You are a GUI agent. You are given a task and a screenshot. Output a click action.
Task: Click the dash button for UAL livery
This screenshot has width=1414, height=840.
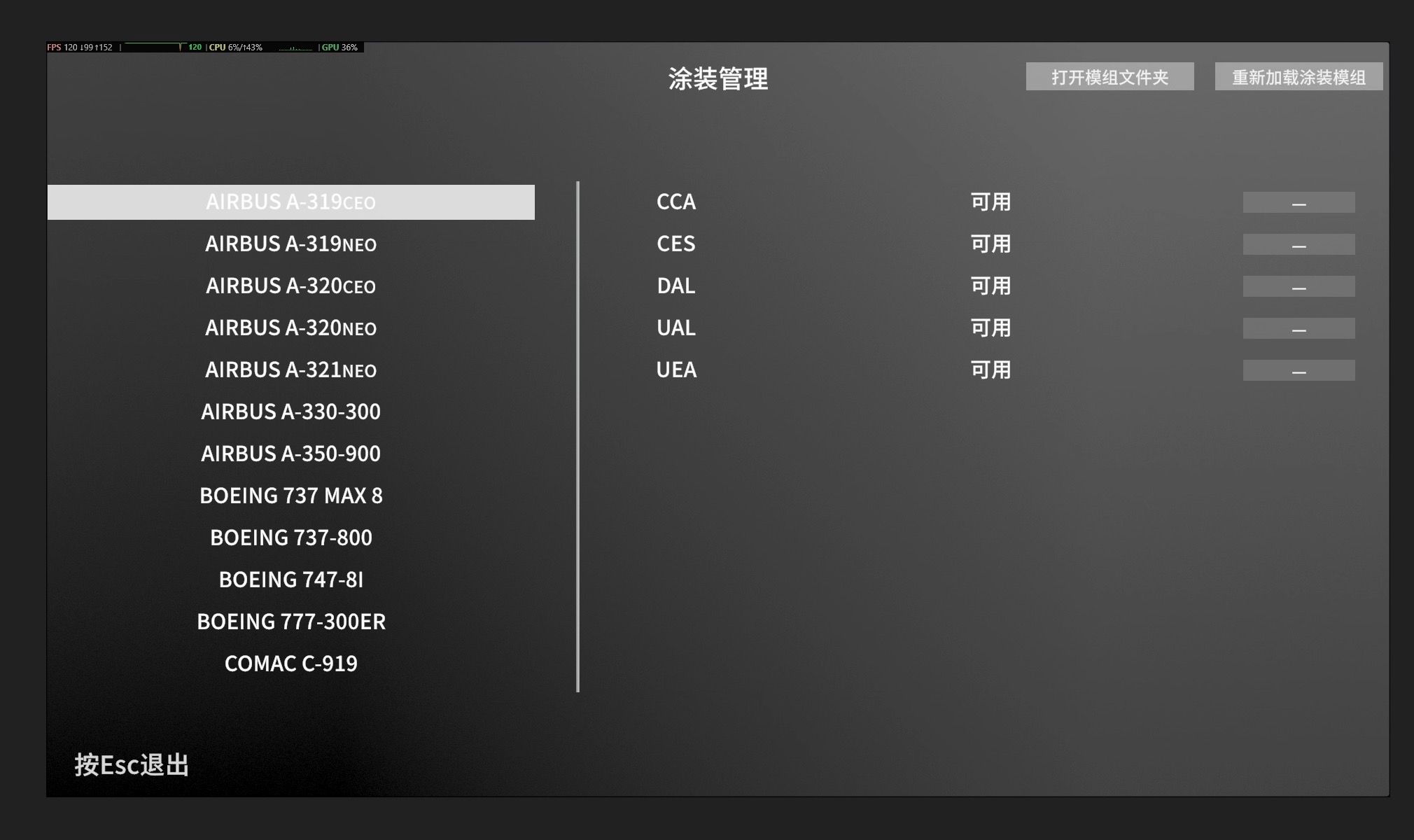point(1298,328)
